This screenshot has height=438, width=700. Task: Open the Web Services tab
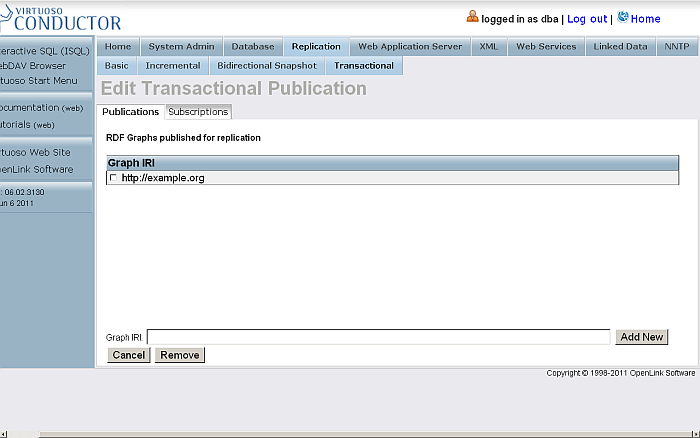coord(546,46)
